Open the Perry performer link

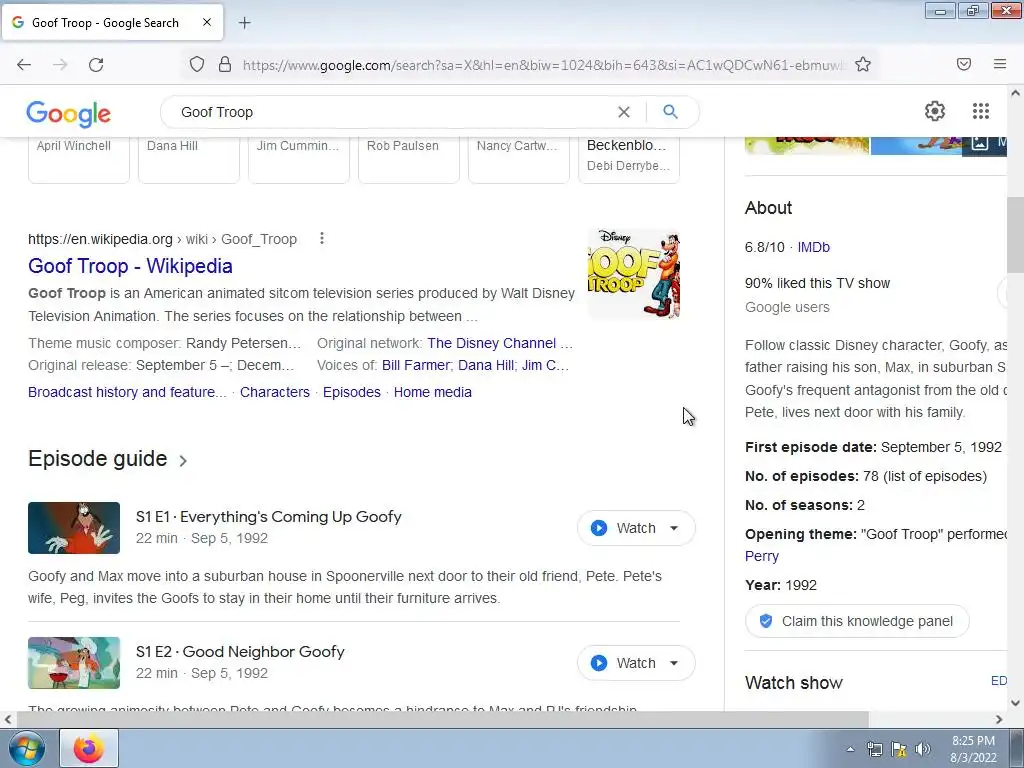tap(761, 556)
